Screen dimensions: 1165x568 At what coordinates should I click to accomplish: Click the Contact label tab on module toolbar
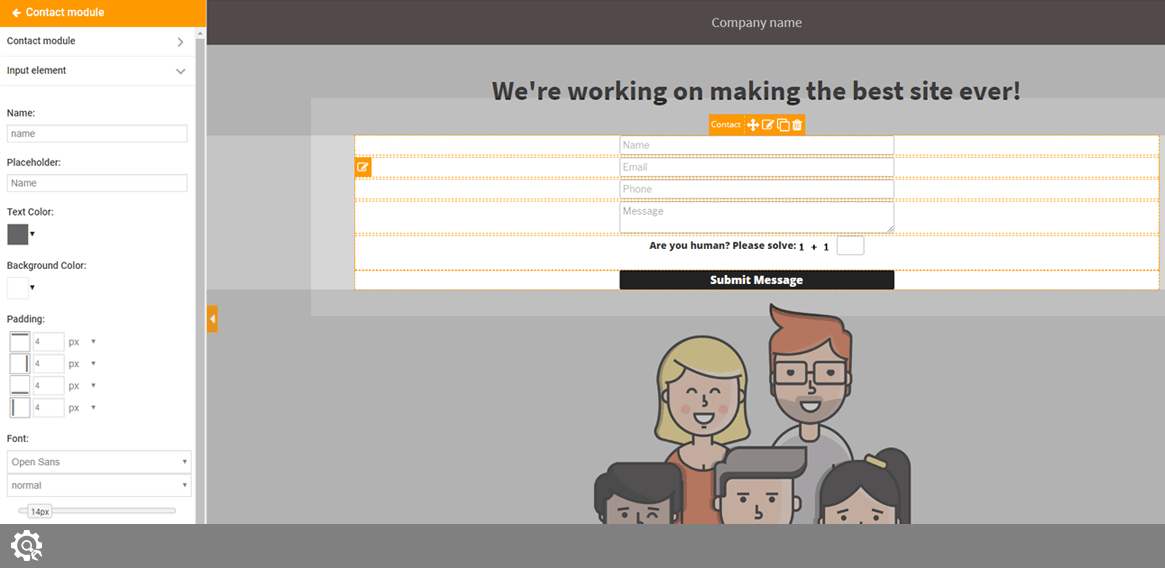(725, 125)
